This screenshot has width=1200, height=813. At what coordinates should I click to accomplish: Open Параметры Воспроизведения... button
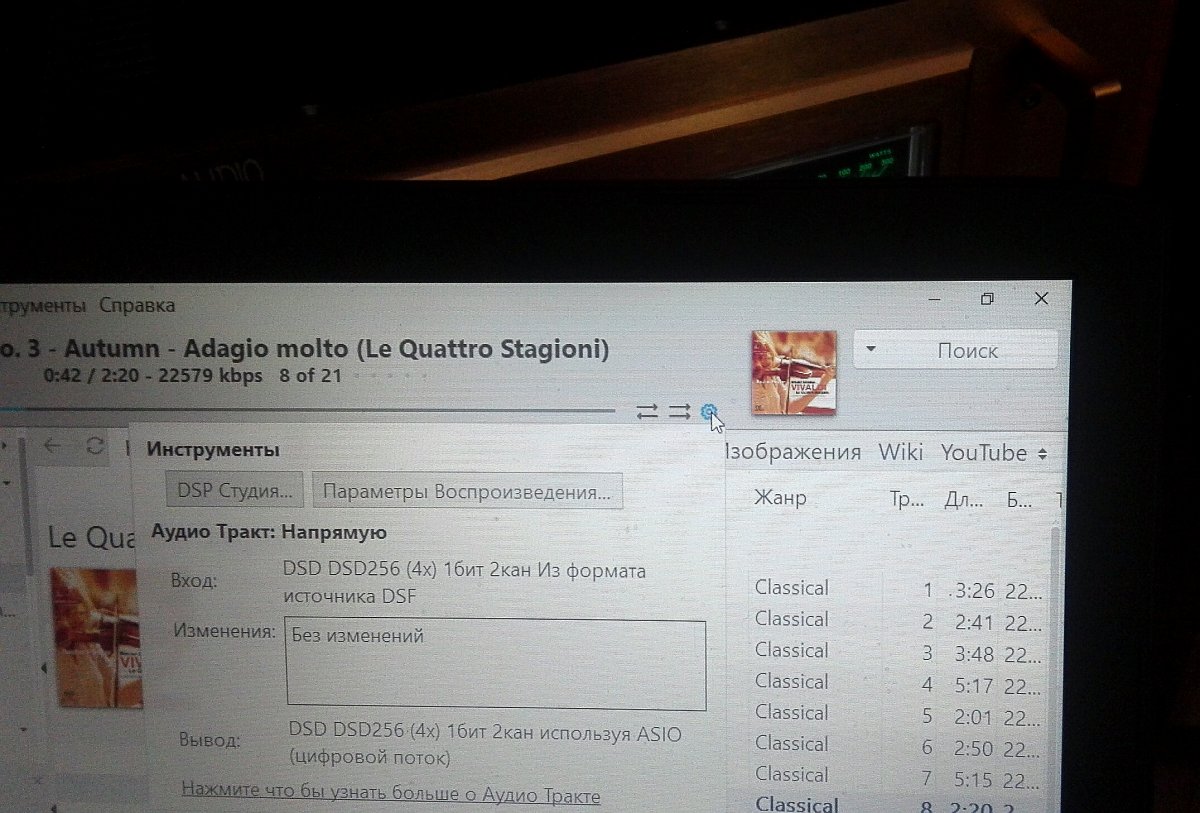click(x=467, y=492)
